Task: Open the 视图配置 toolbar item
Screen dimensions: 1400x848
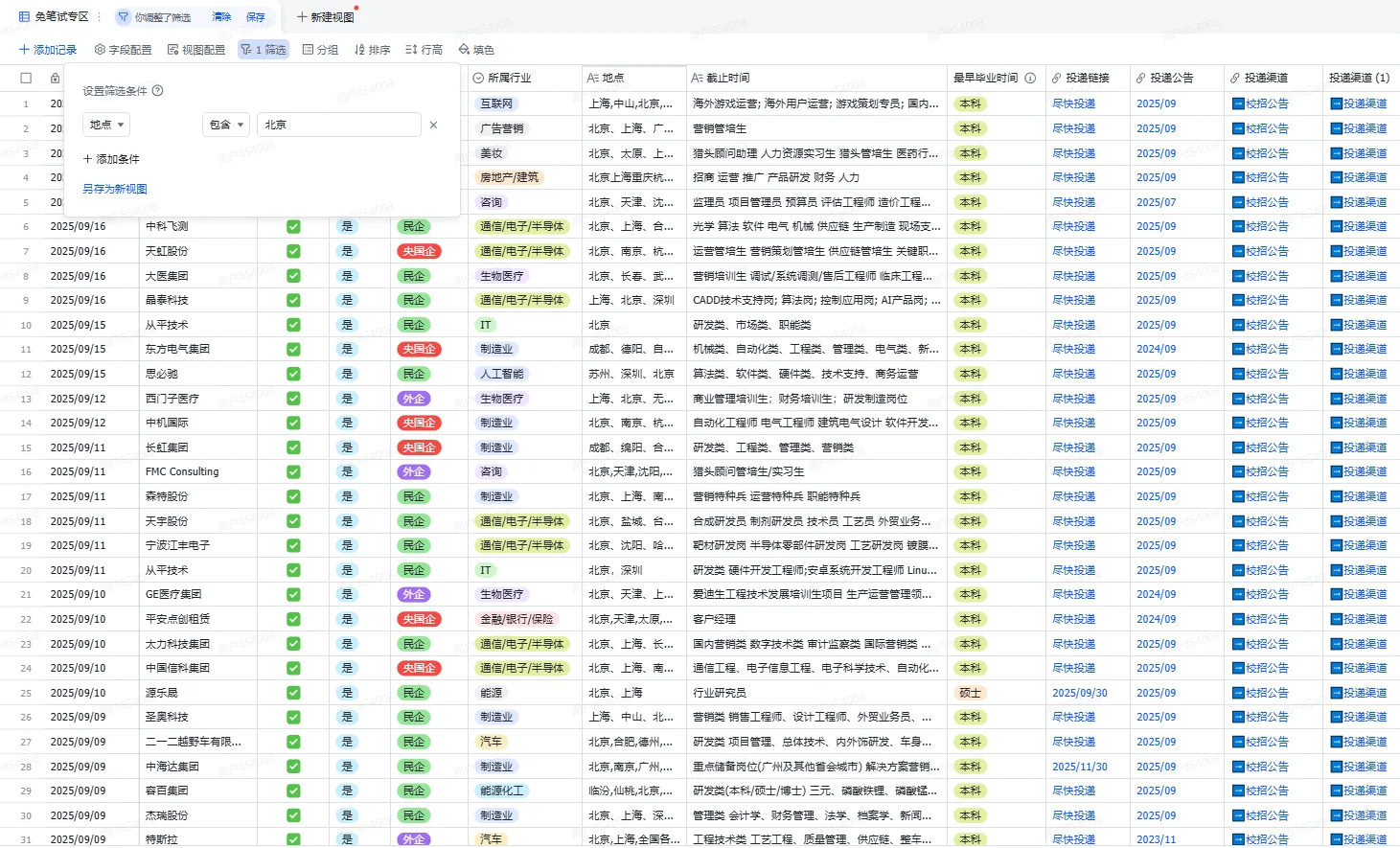Action: 195,50
